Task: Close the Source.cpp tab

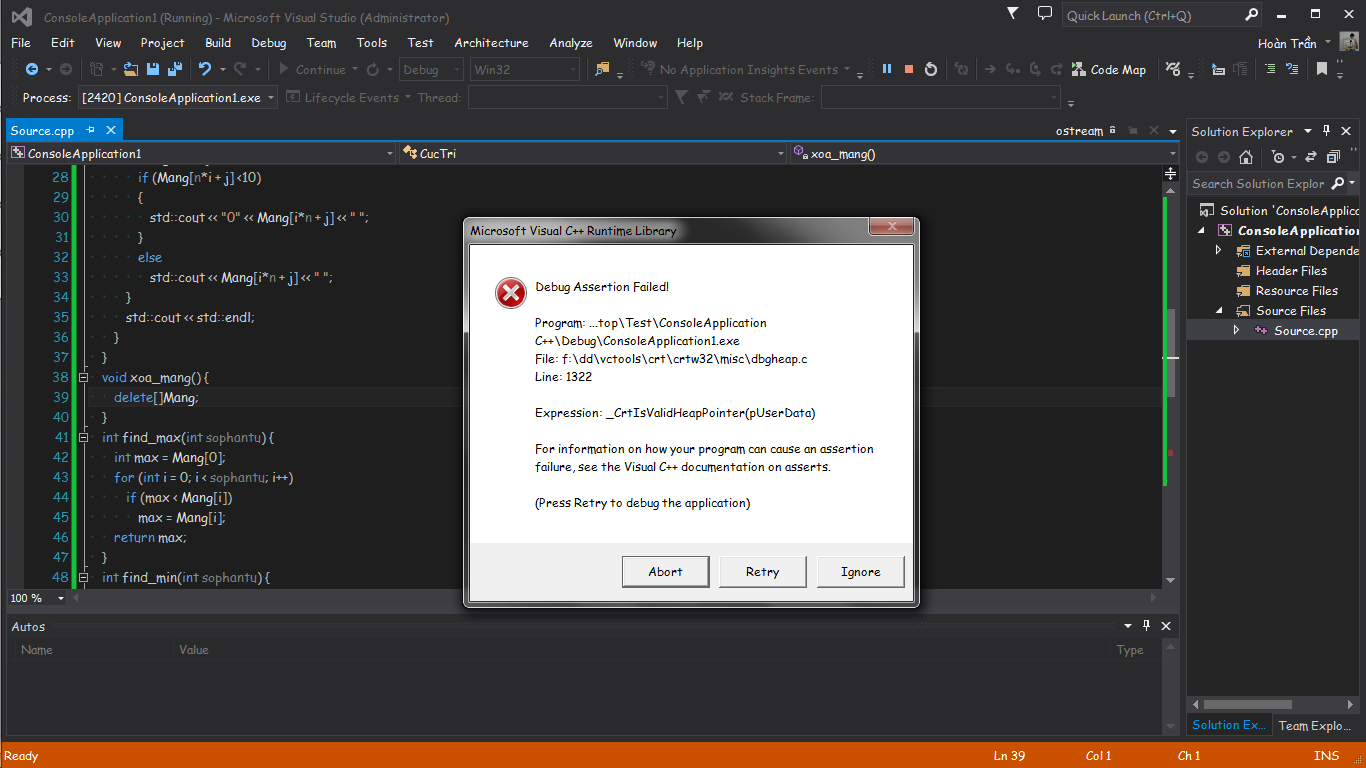Action: pyautogui.click(x=110, y=130)
